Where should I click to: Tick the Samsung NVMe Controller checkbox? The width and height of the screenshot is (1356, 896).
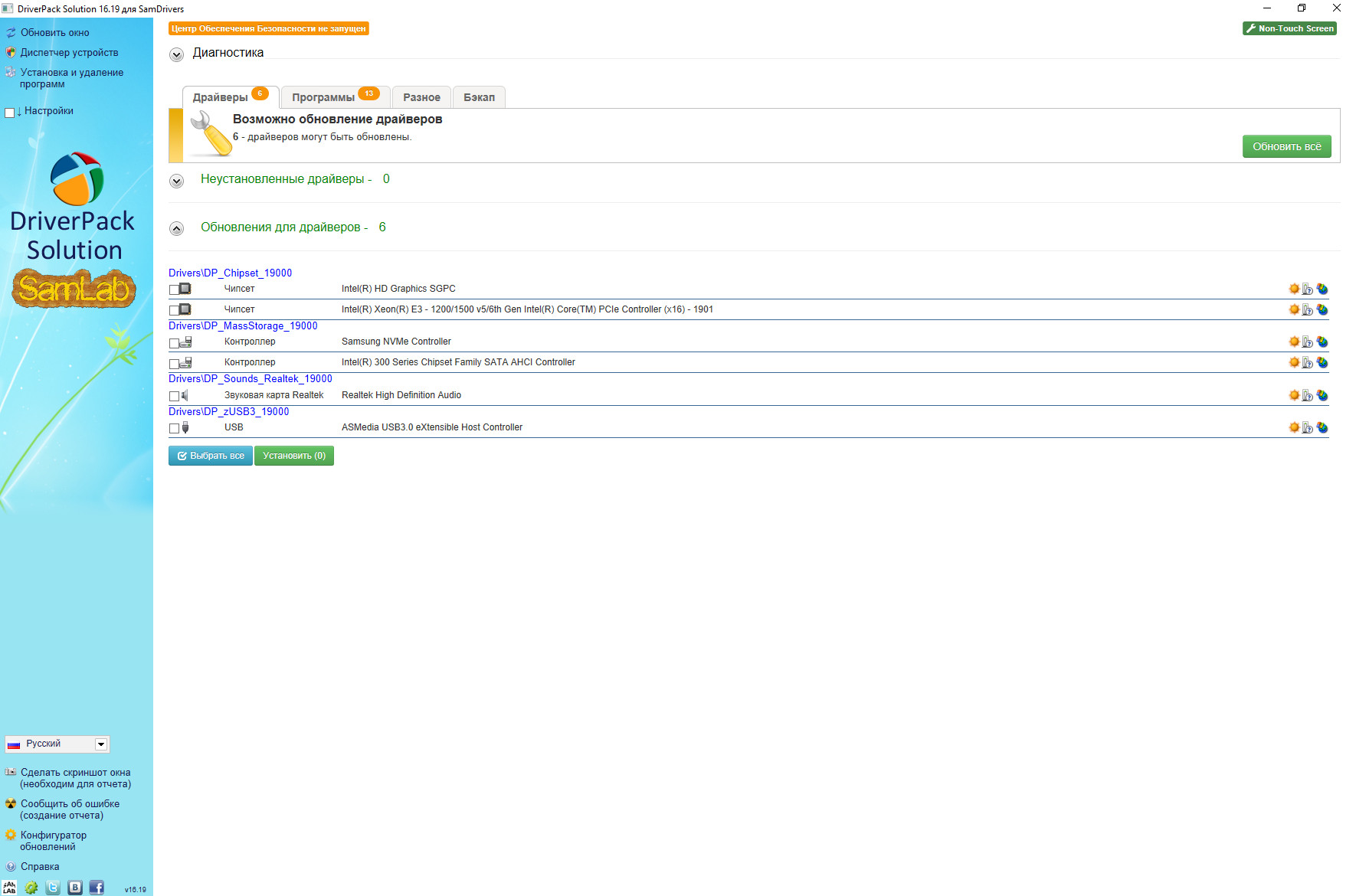coord(174,343)
